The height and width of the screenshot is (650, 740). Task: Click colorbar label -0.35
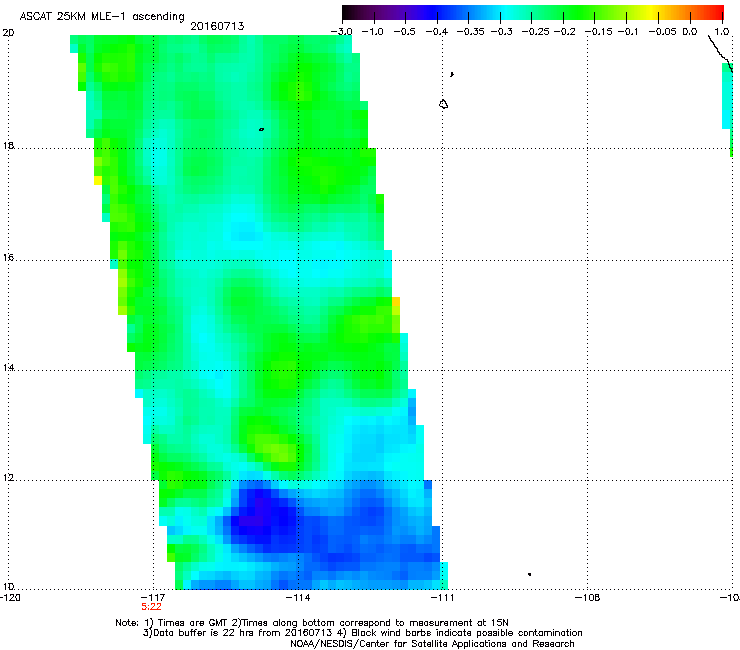coord(471,32)
